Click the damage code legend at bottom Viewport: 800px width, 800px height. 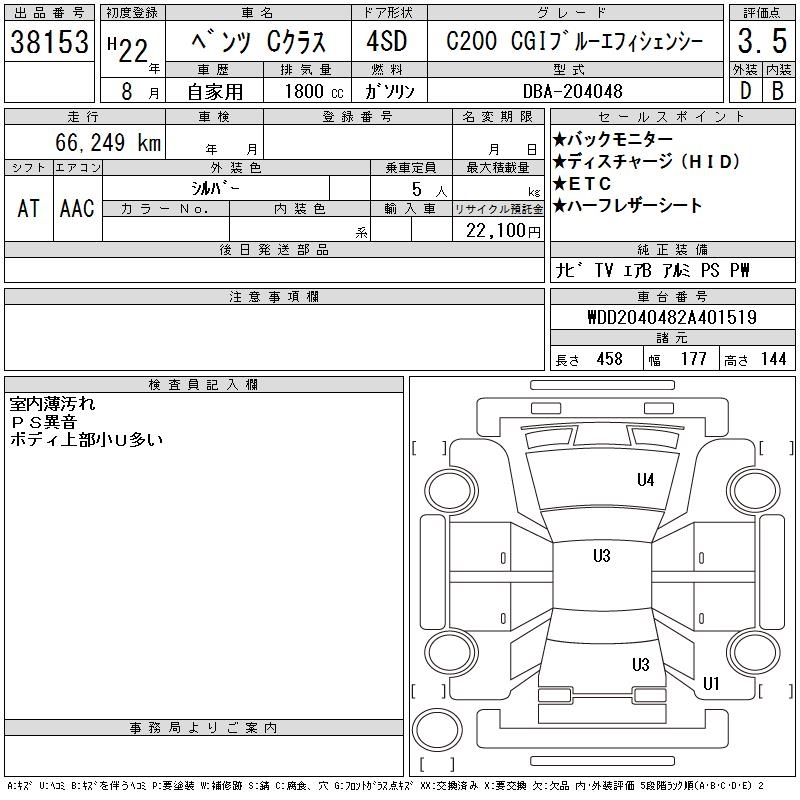(x=386, y=786)
